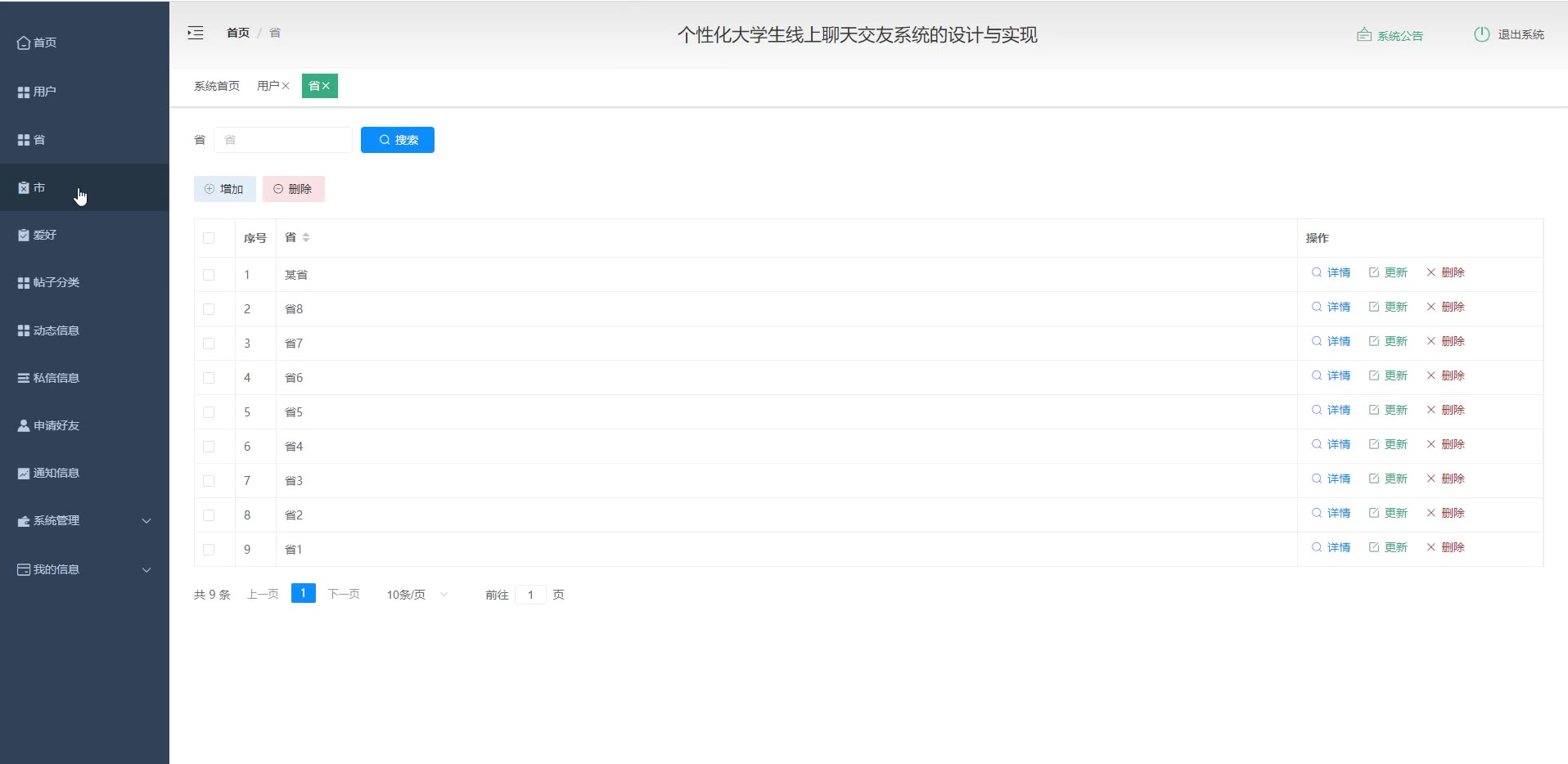Click 删除 for 省6 row
The image size is (1568, 764).
pos(1445,375)
